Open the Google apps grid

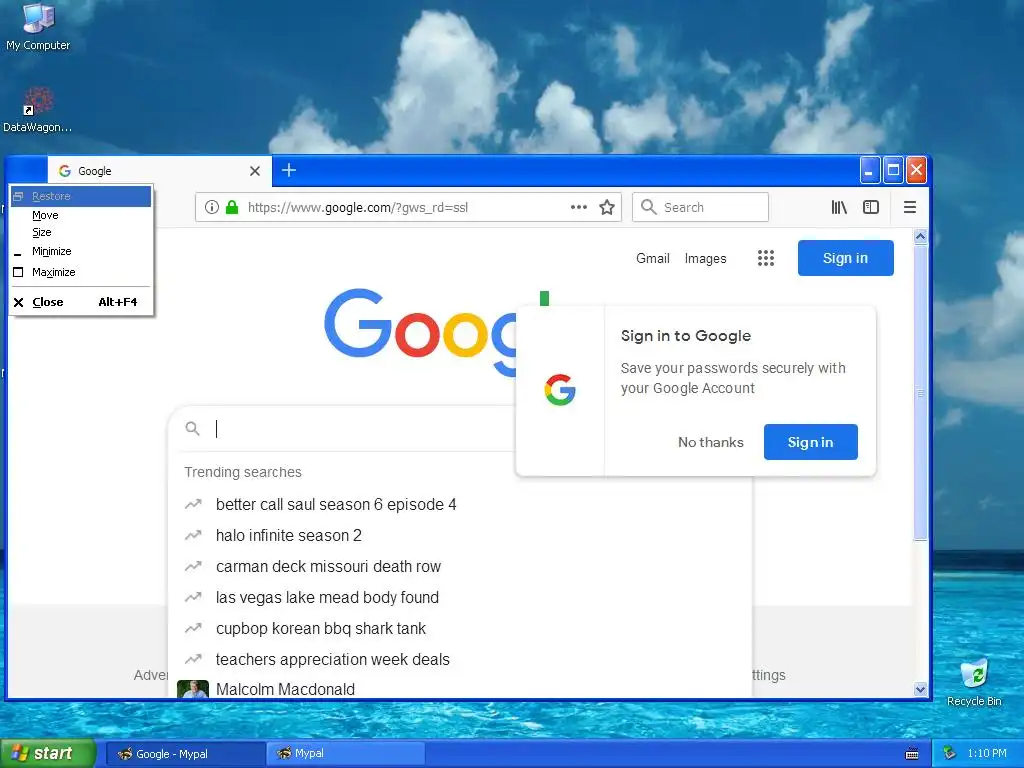766,258
